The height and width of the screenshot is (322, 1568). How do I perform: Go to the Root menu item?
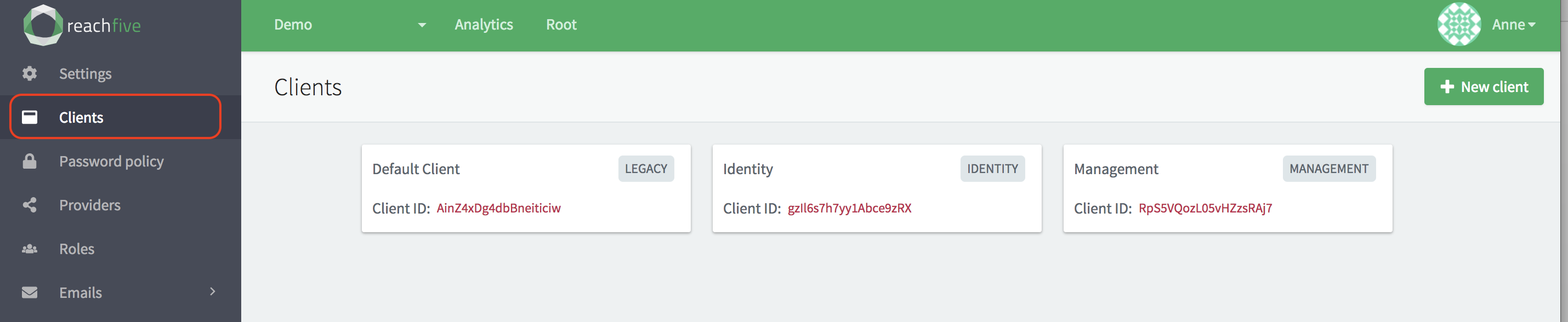pos(561,24)
